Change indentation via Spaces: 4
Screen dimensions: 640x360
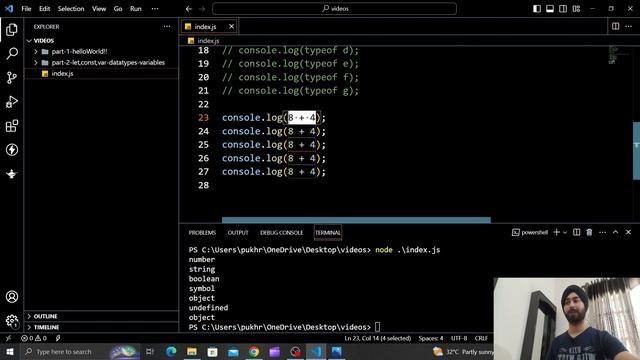pyautogui.click(x=431, y=338)
